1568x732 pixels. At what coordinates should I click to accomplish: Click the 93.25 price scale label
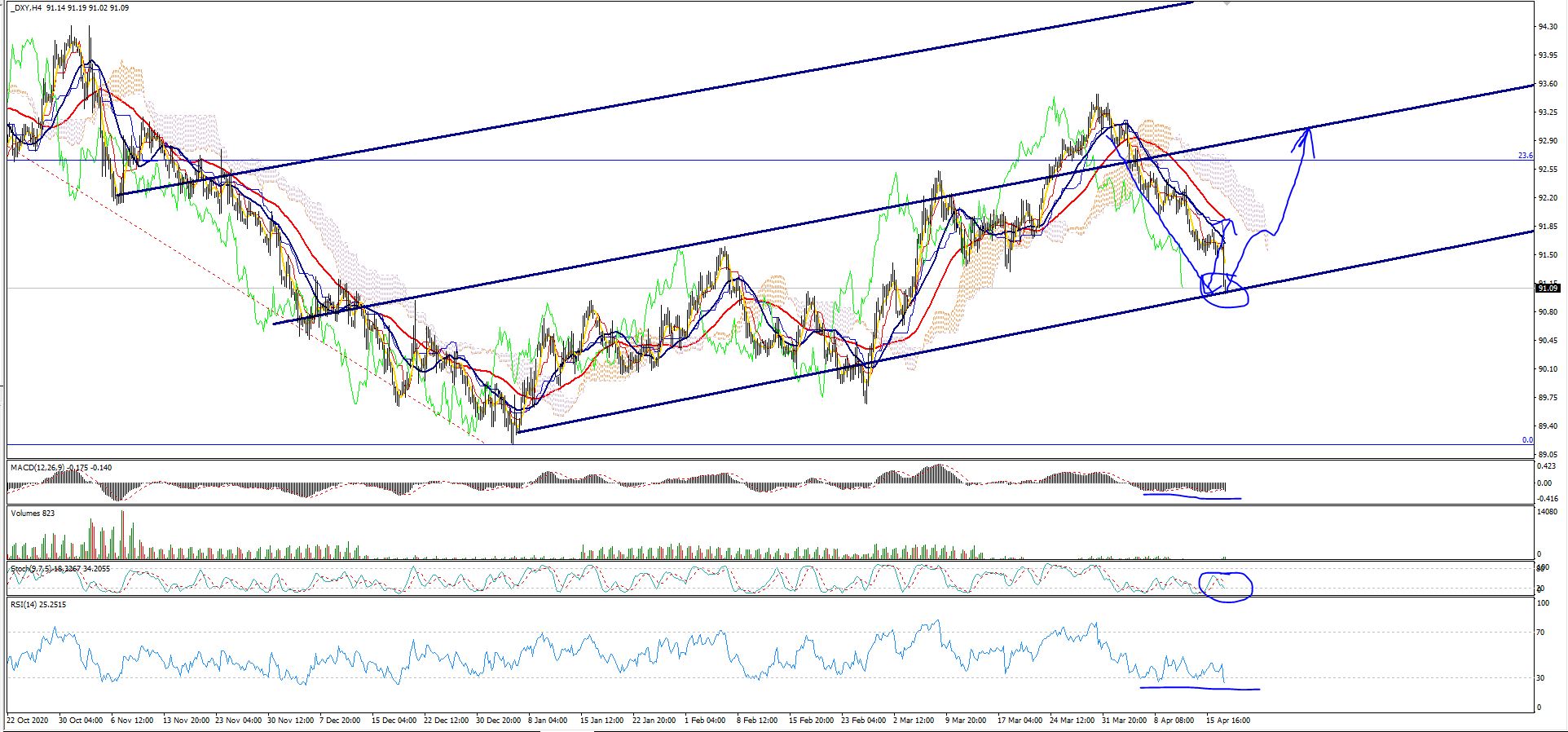tap(1546, 112)
